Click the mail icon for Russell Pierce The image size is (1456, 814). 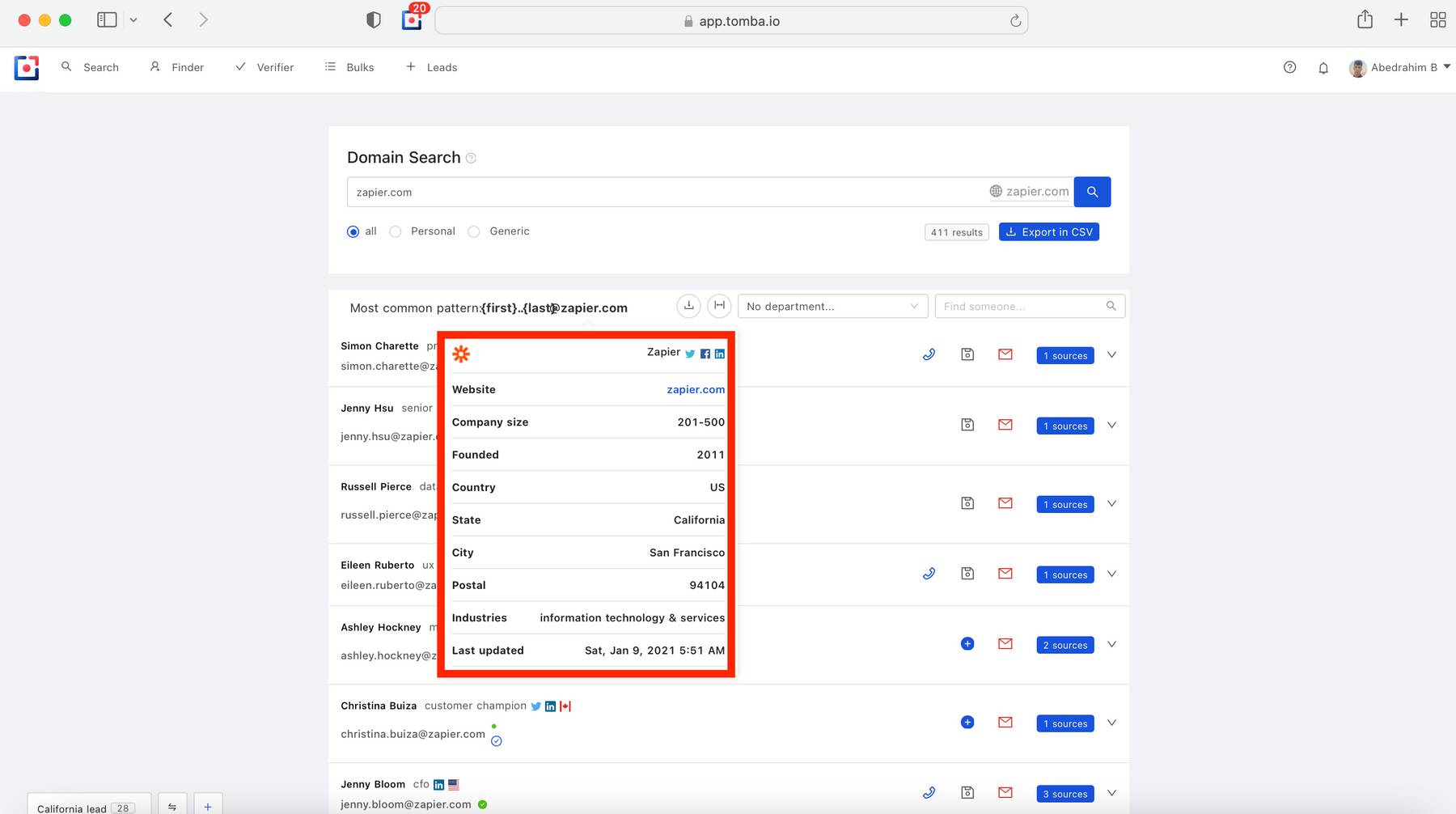click(1005, 503)
